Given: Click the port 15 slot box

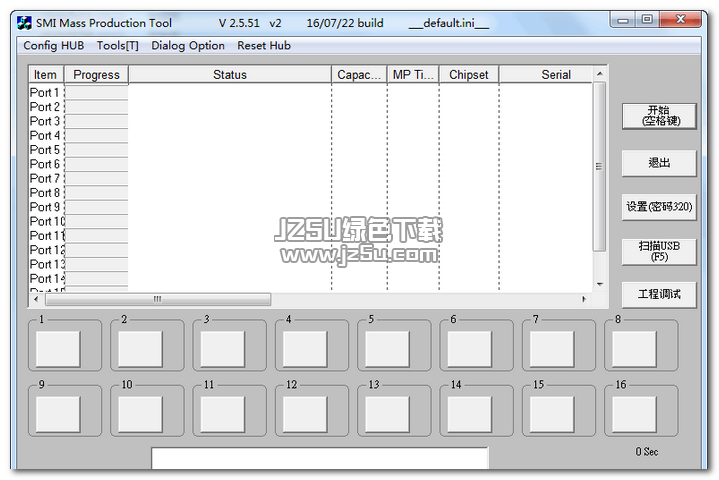Looking at the screenshot, I should pyautogui.click(x=552, y=414).
